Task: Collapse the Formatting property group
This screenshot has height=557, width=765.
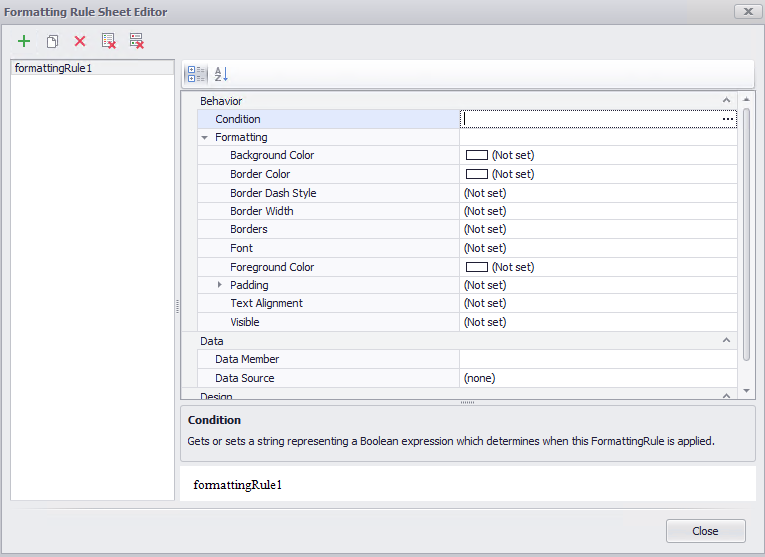Action: (x=205, y=138)
